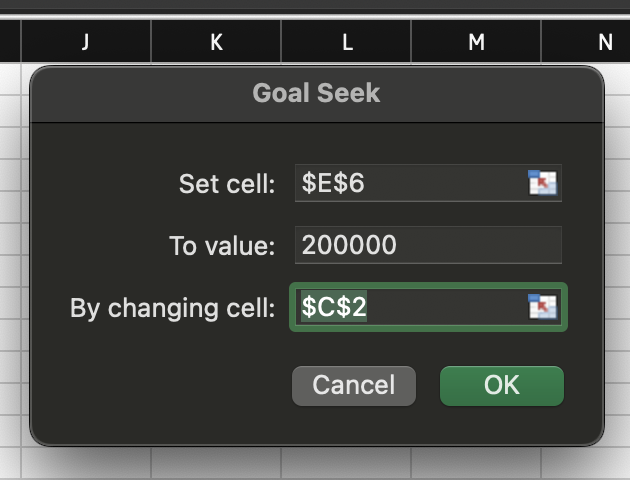
Task: Select column K header
Action: (x=216, y=42)
